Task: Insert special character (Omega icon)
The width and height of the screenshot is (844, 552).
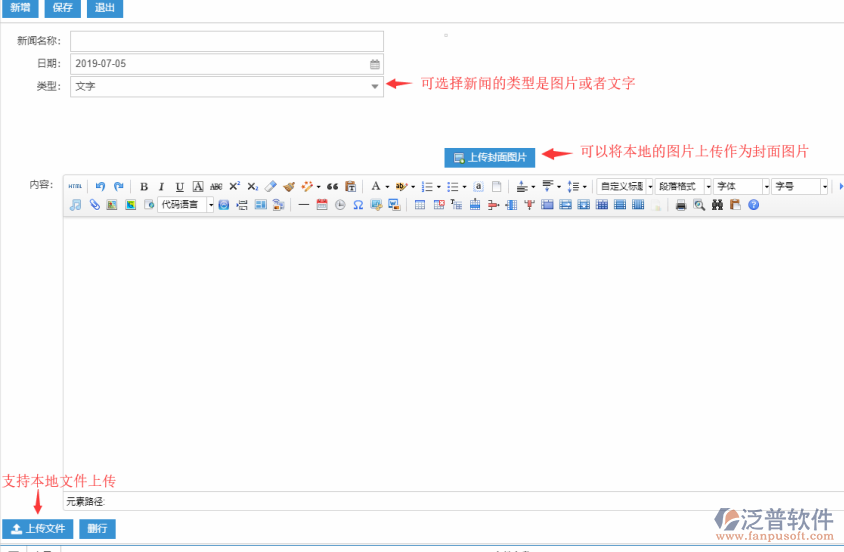Action: point(358,204)
